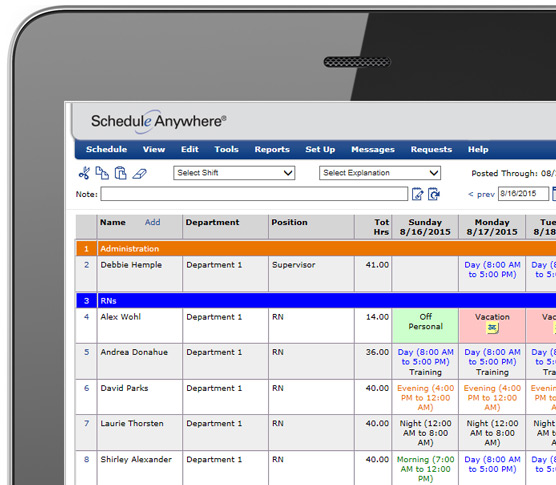Image resolution: width=556 pixels, height=485 pixels.
Task: Click Laurie Thorsten's Monday Night shift cell
Action: point(492,433)
